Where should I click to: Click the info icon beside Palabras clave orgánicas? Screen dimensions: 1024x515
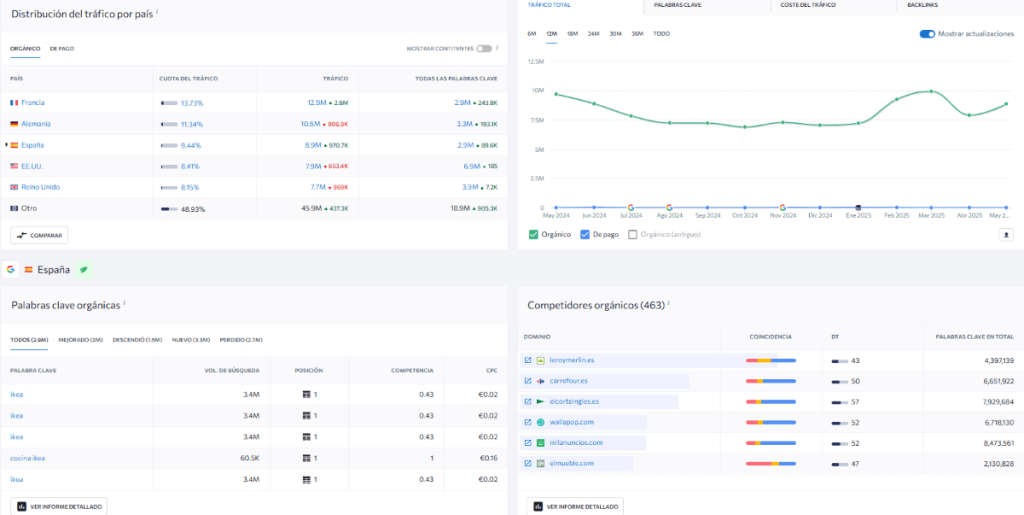[124, 303]
